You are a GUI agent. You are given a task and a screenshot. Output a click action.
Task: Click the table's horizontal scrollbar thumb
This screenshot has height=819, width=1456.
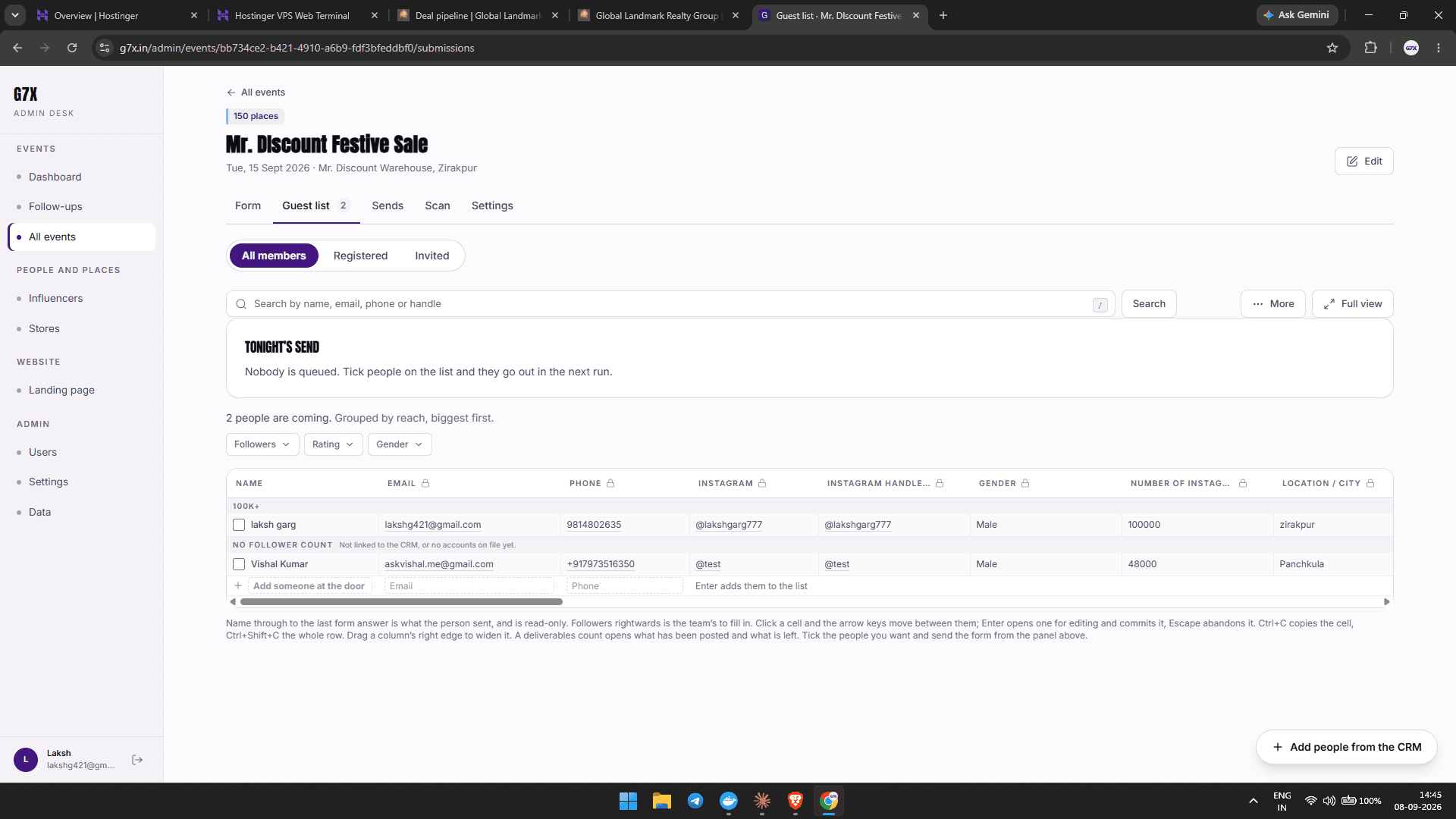tap(401, 602)
